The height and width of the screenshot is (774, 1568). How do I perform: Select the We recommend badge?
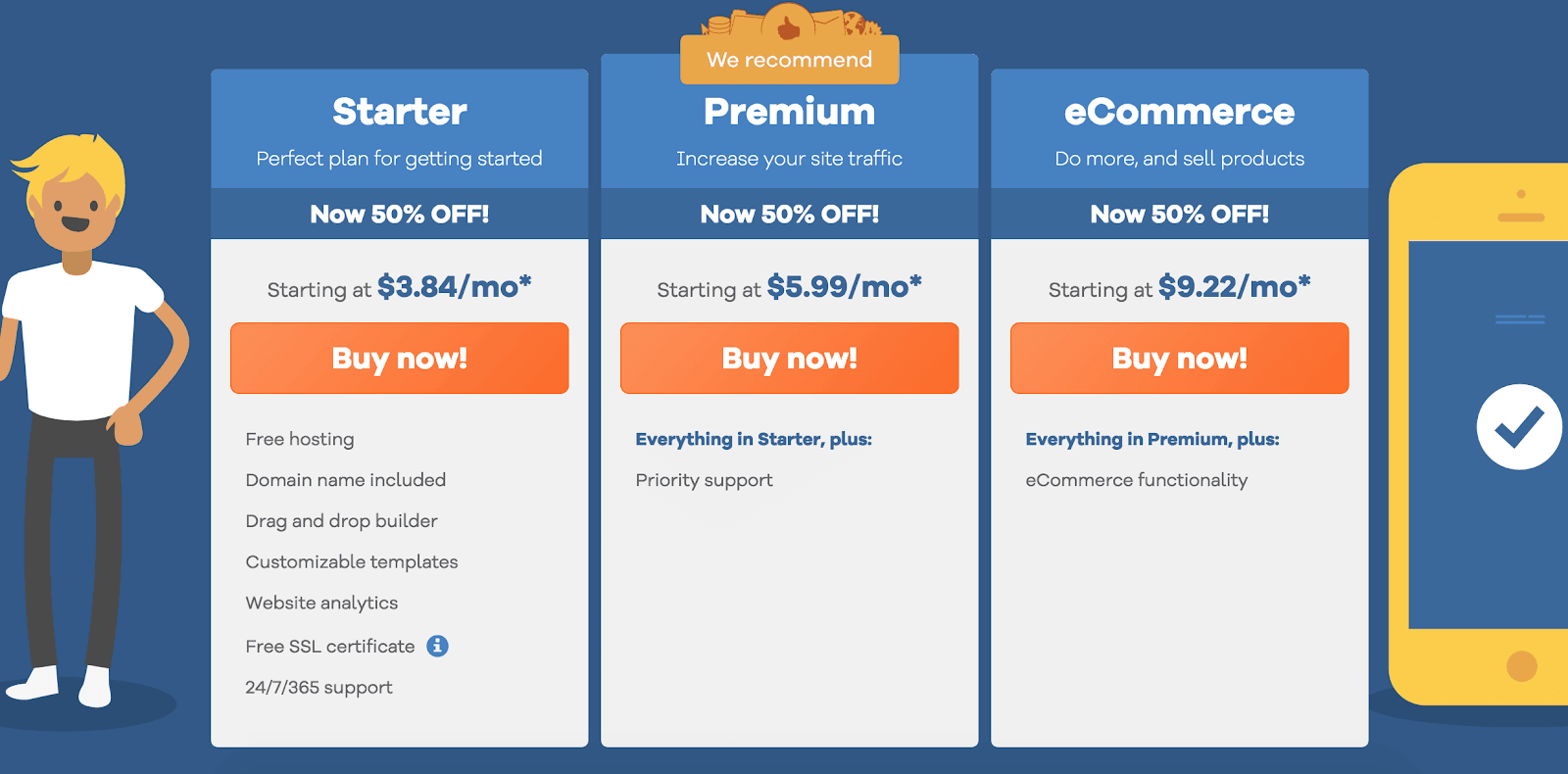pyautogui.click(x=790, y=60)
